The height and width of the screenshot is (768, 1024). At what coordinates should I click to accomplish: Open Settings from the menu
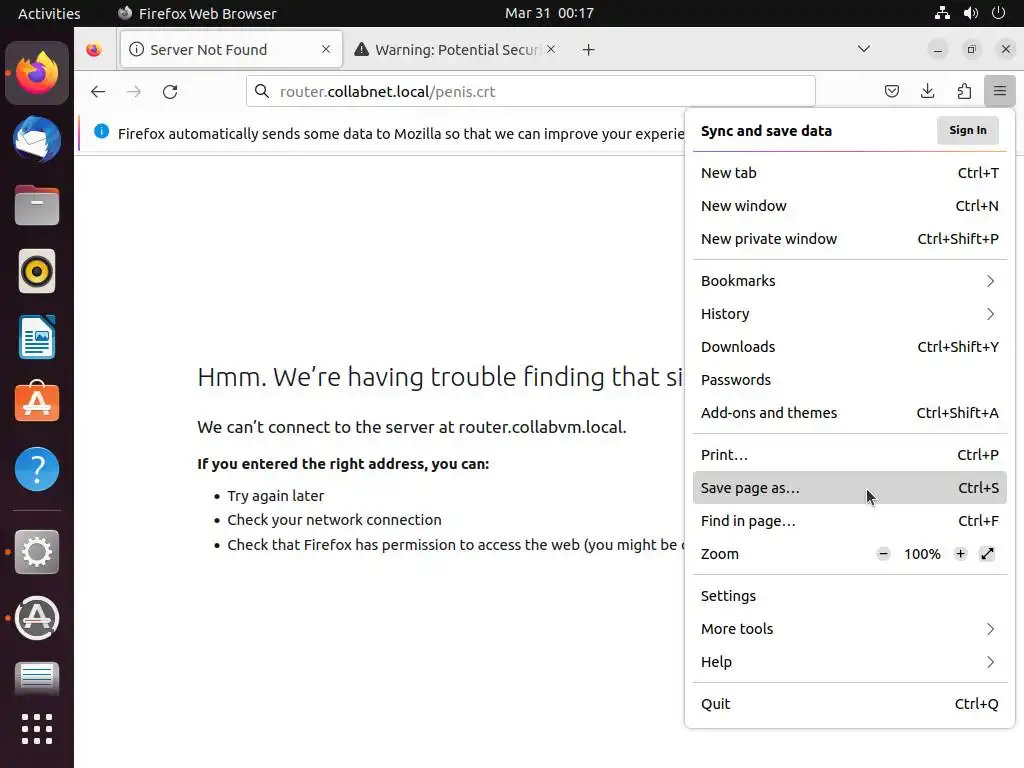point(849,596)
